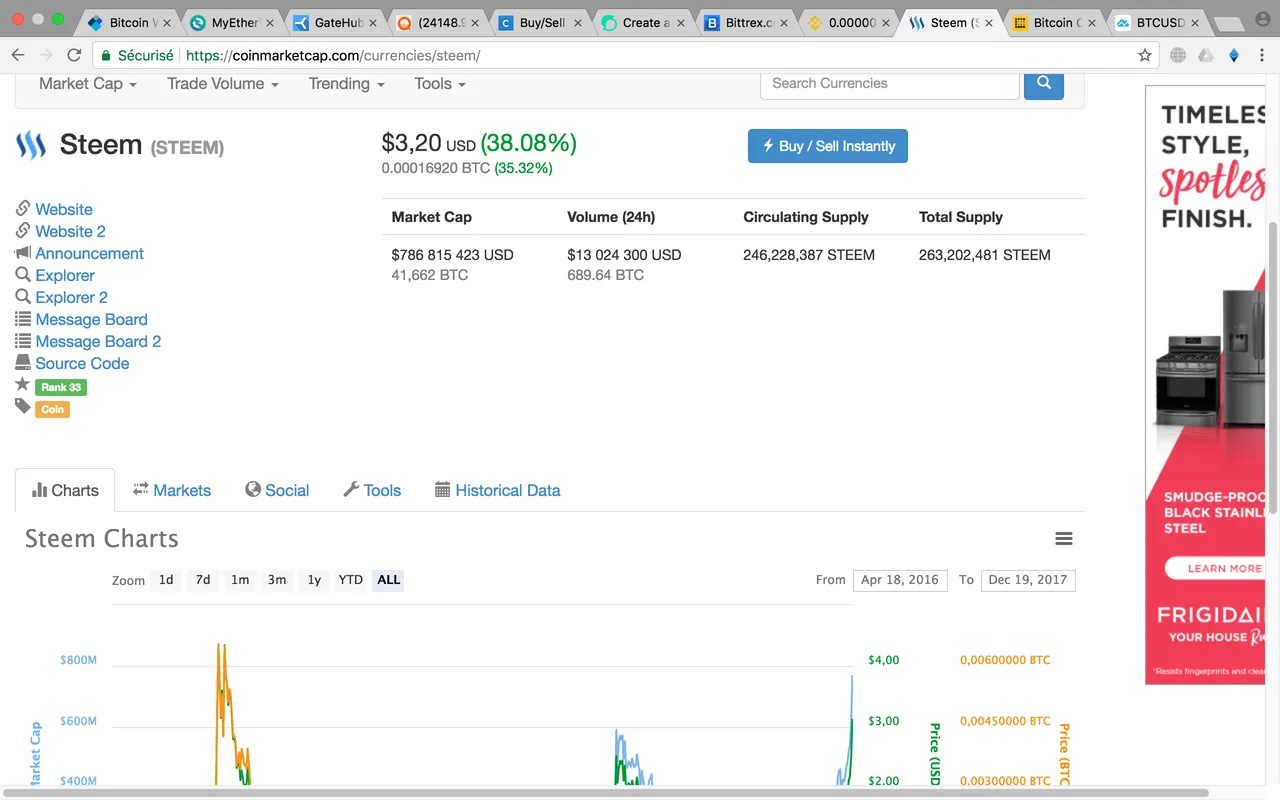Screen dimensions: 1280x800
Task: Click the blue search magnifier button
Action: click(1044, 84)
